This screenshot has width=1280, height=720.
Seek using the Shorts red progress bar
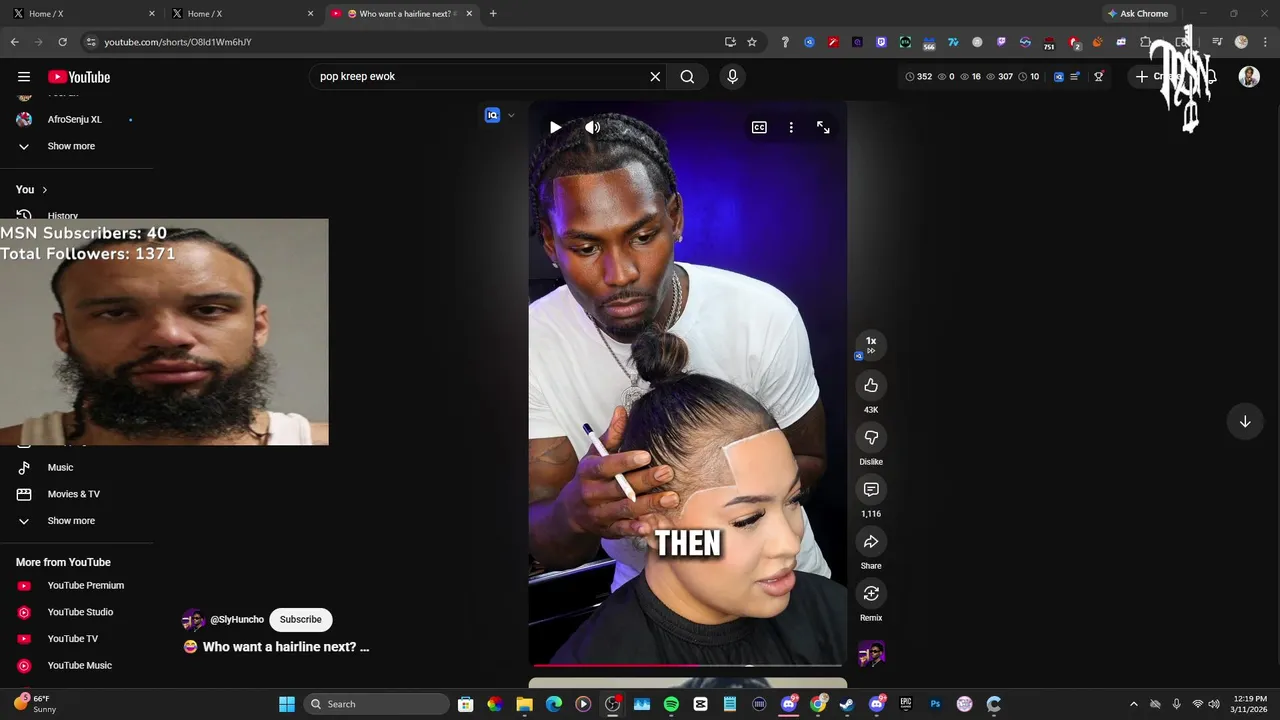687,664
